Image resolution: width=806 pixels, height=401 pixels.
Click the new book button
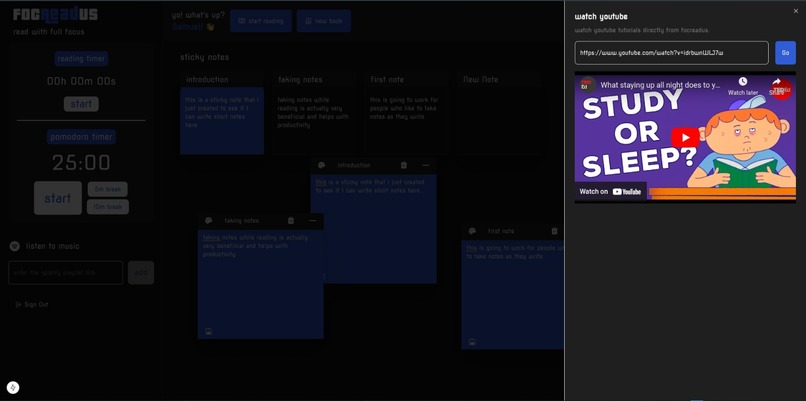tap(324, 21)
